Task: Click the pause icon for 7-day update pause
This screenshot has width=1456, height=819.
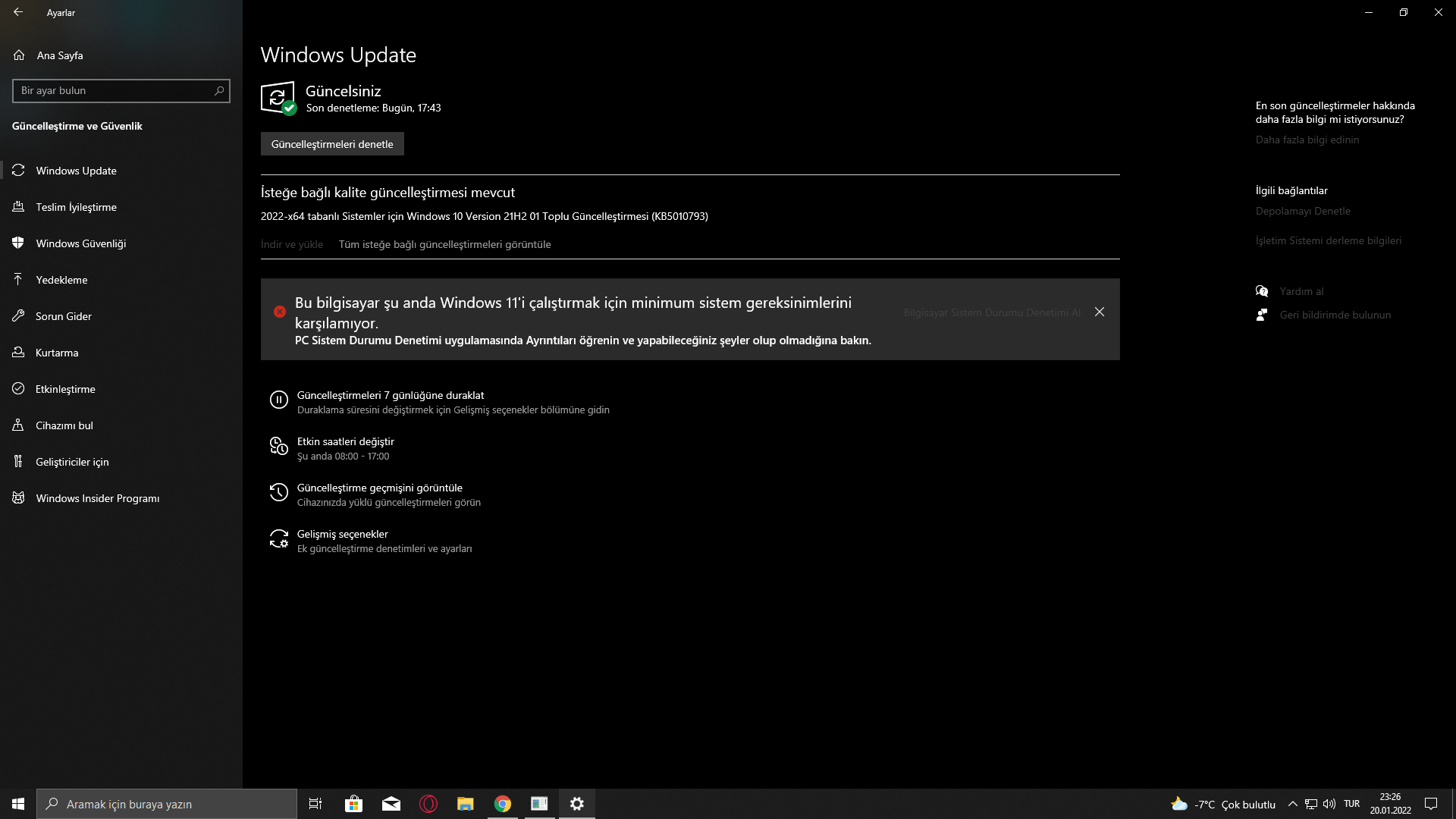Action: (x=279, y=400)
